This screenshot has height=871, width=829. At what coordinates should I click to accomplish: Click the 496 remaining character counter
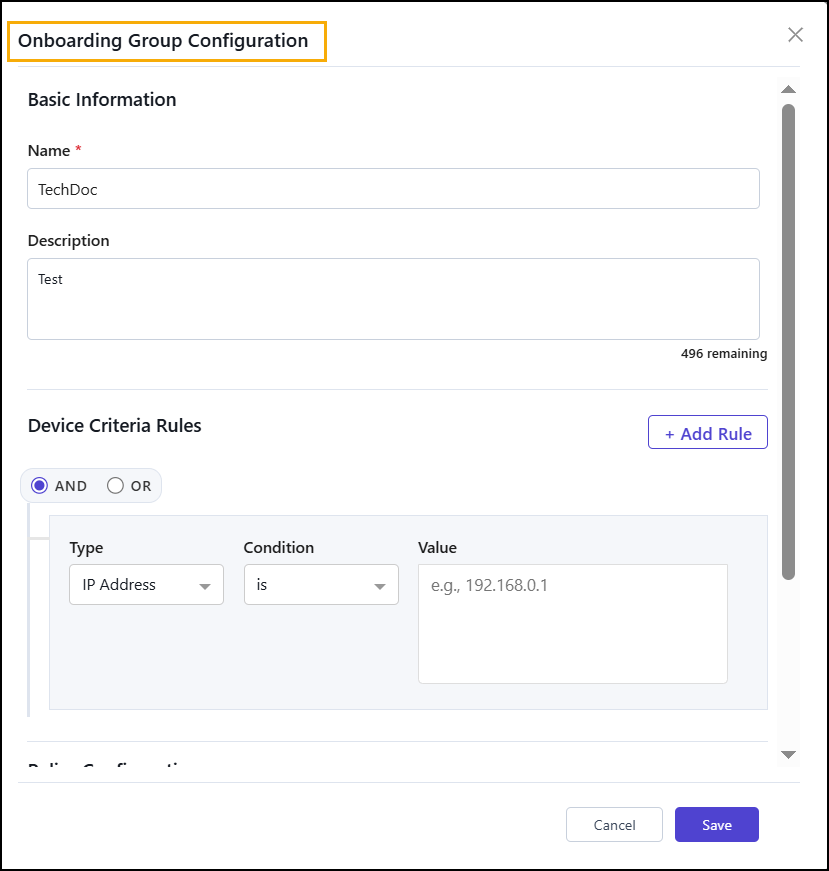point(724,354)
